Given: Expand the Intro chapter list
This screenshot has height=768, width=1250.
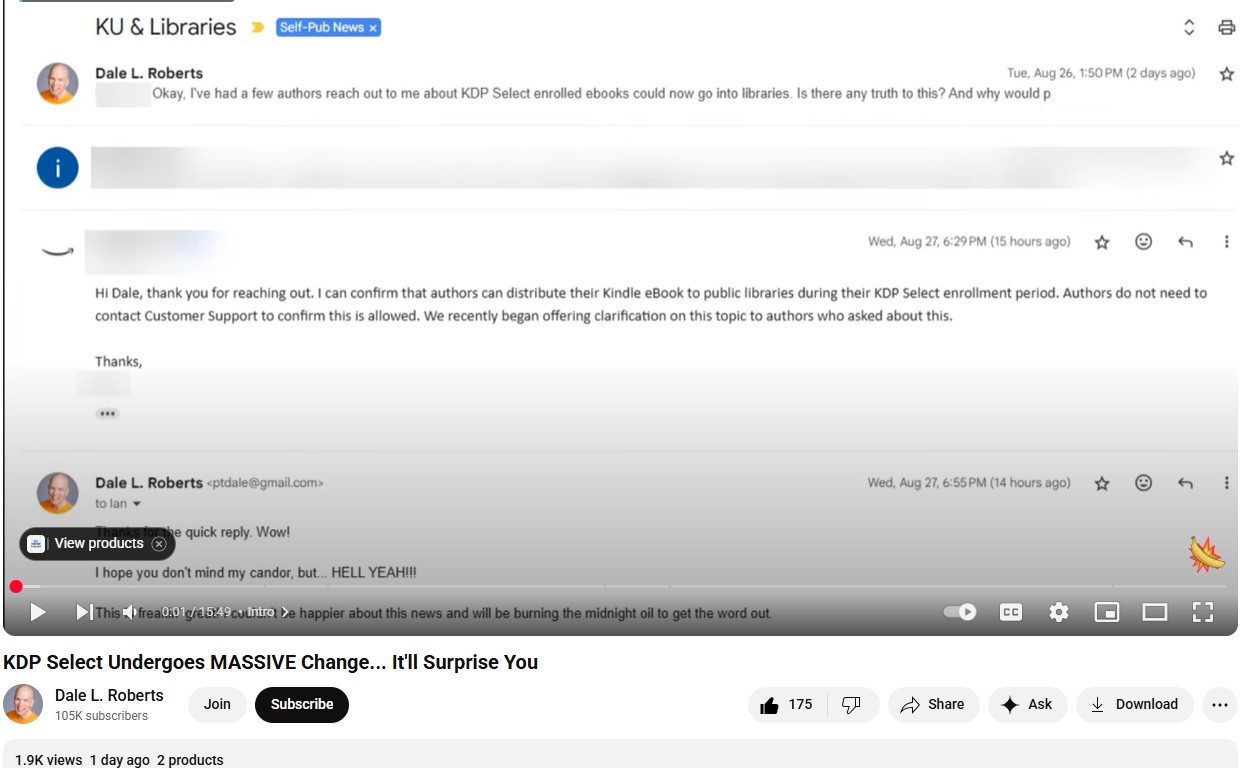Looking at the screenshot, I should [x=267, y=612].
